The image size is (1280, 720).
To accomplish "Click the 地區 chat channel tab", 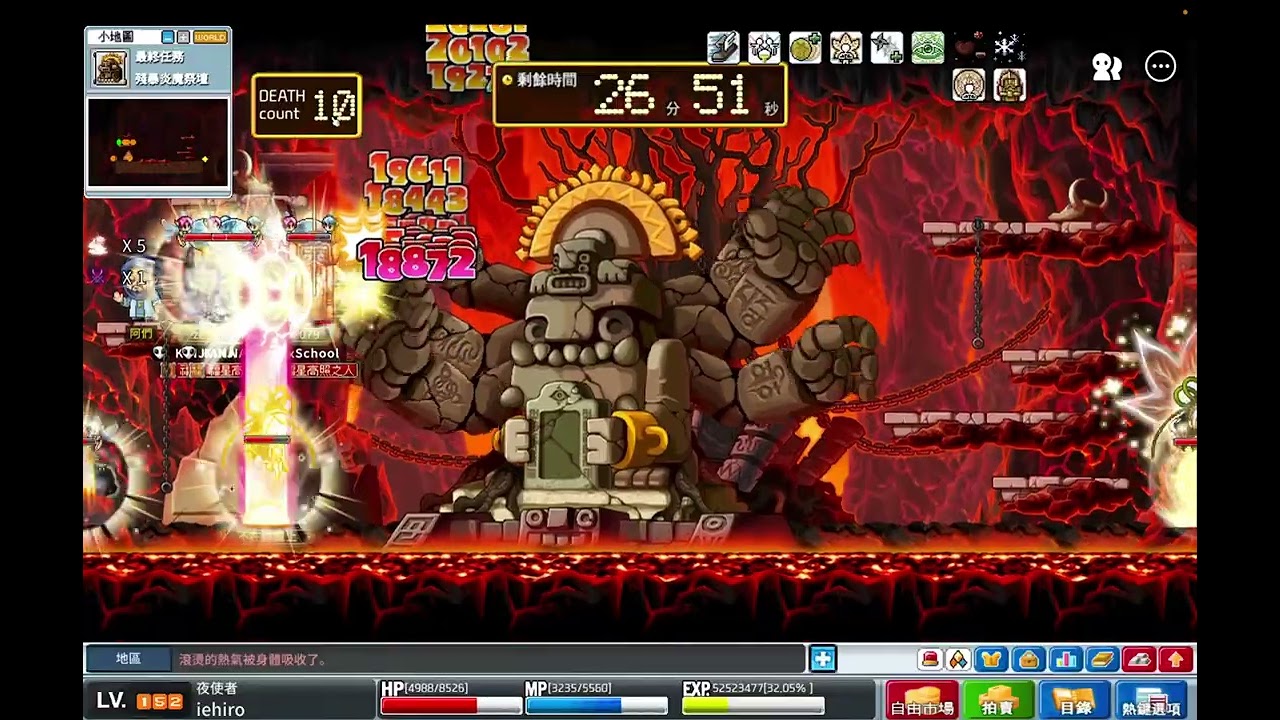I will pyautogui.click(x=128, y=659).
